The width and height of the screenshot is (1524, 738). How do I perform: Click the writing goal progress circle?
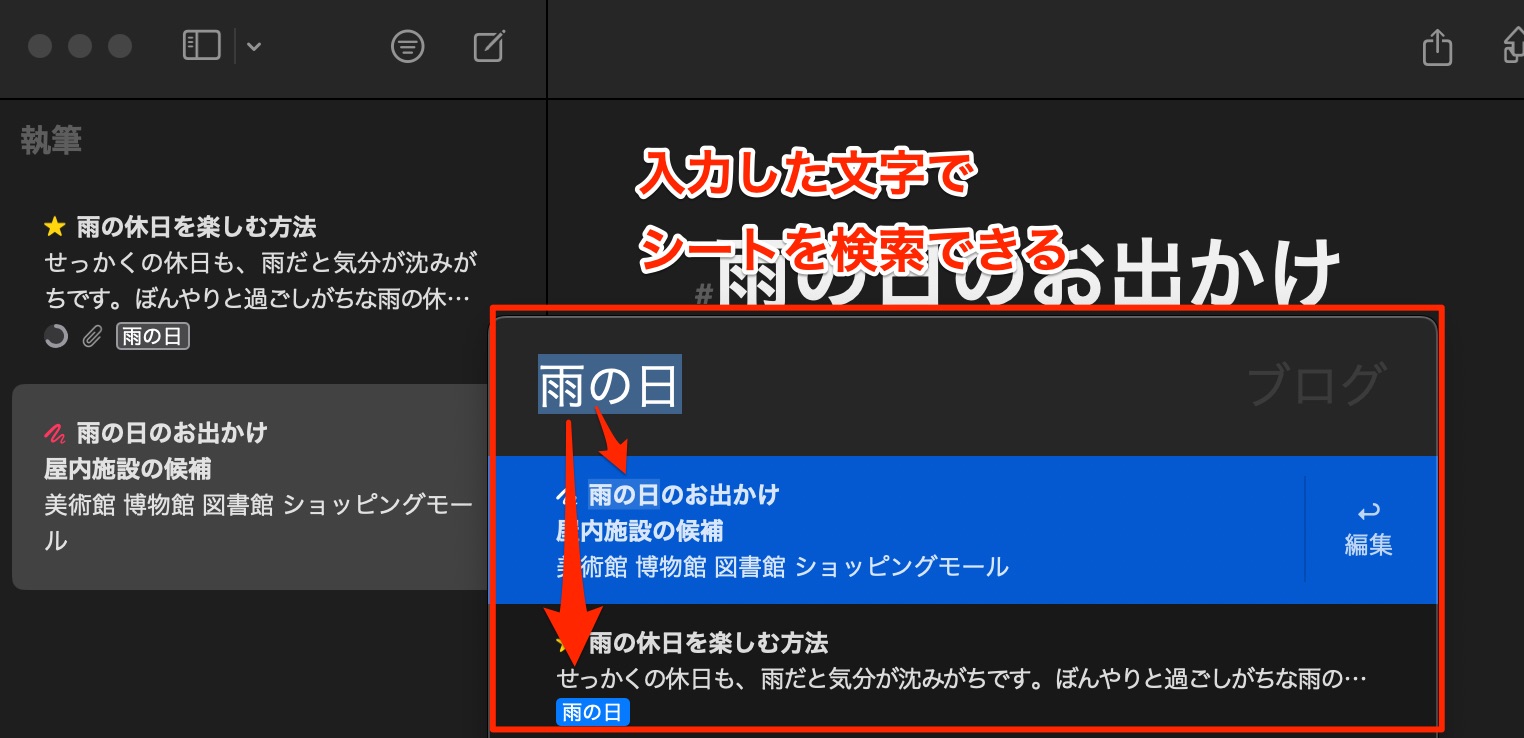tap(56, 337)
